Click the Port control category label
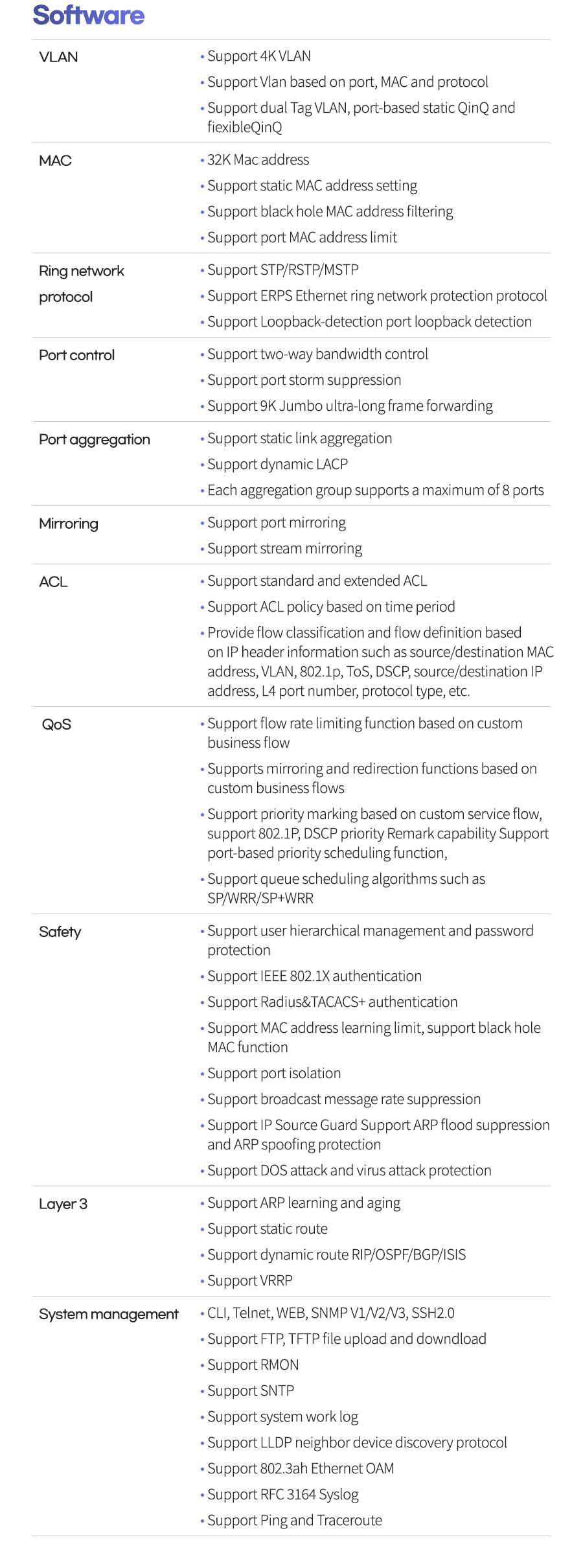 coord(76,355)
